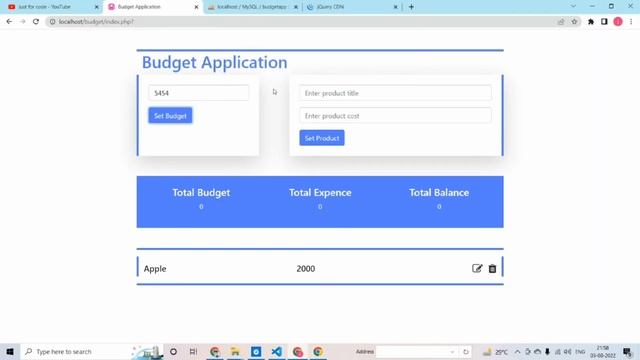Close the YouTube tab

coord(97,7)
